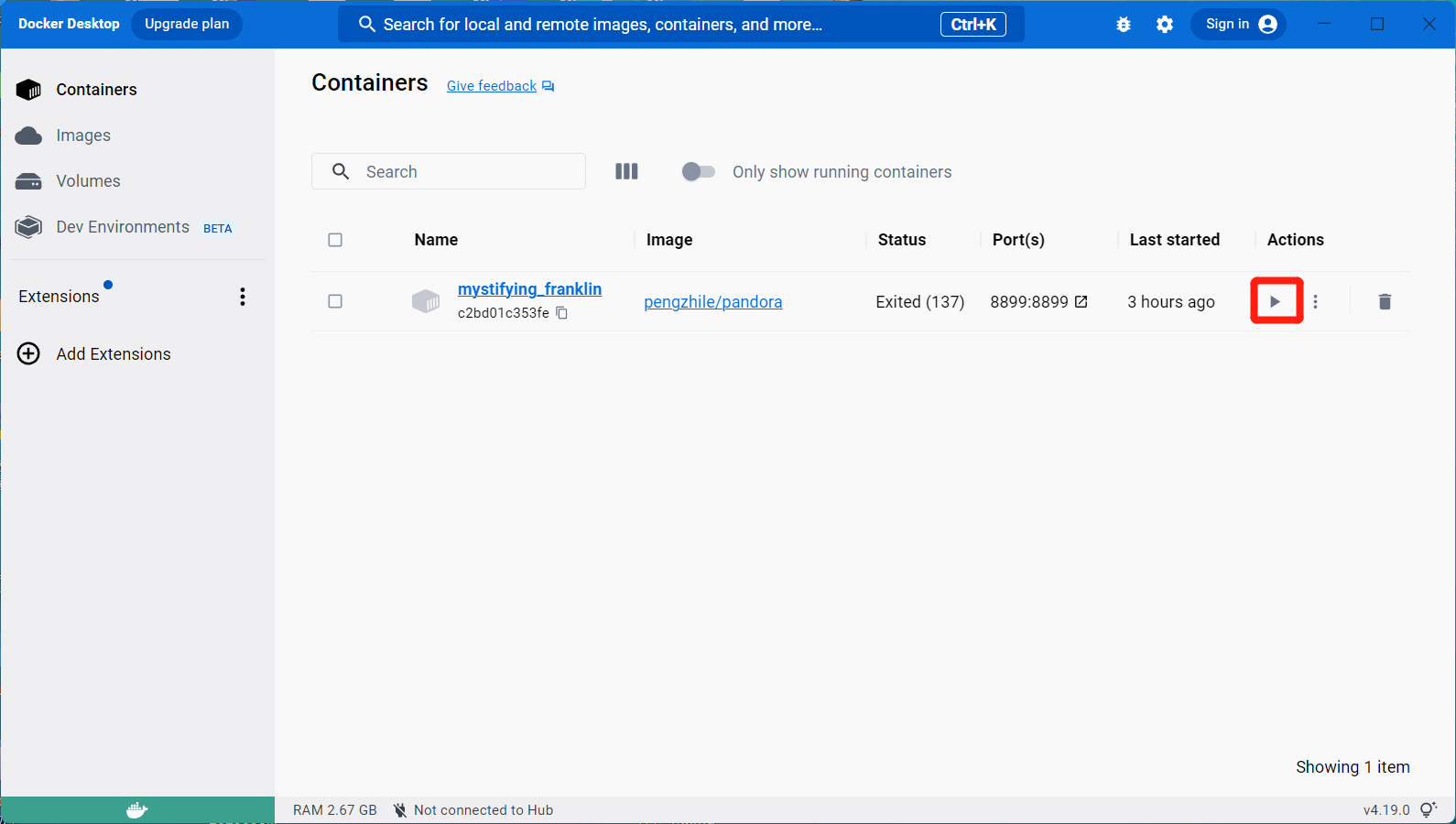
Task: Check the mystifying_franklin row checkbox
Action: point(335,301)
